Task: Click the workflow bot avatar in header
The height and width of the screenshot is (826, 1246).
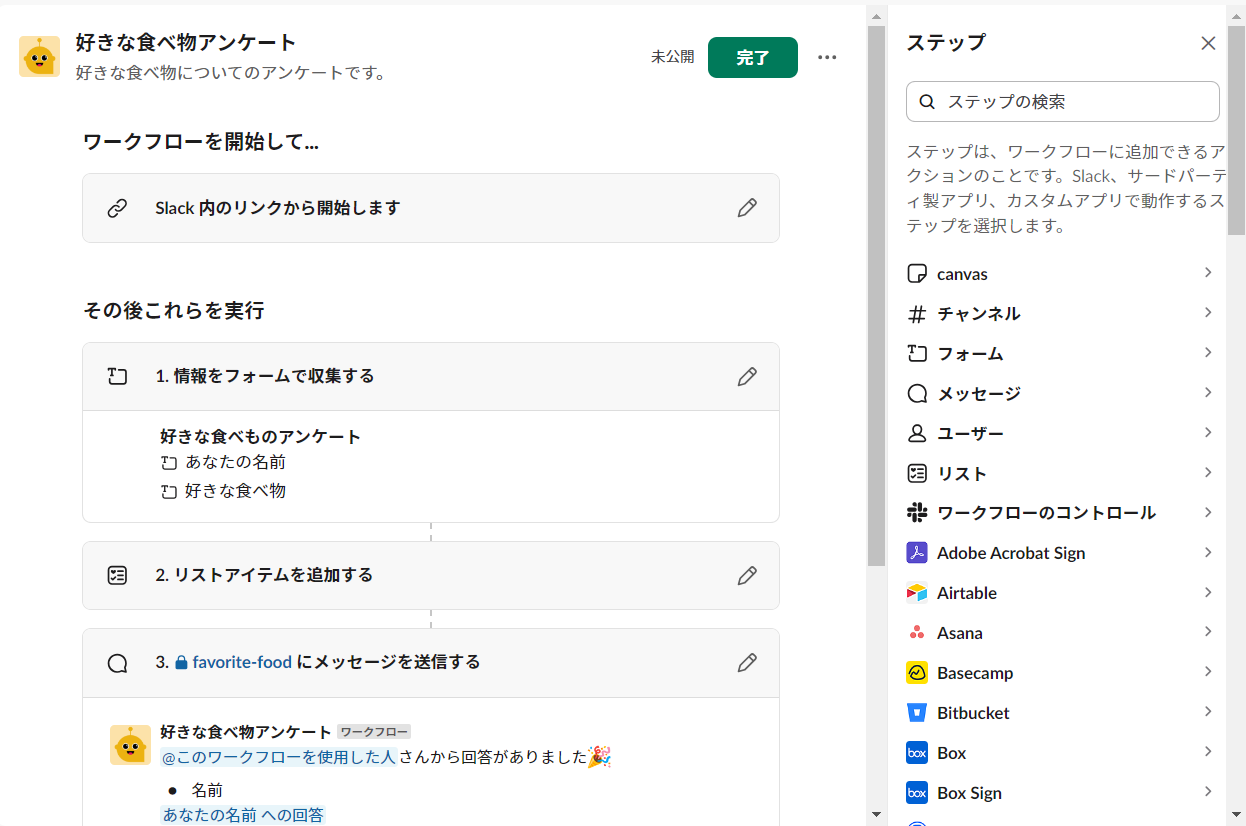Action: (x=39, y=57)
